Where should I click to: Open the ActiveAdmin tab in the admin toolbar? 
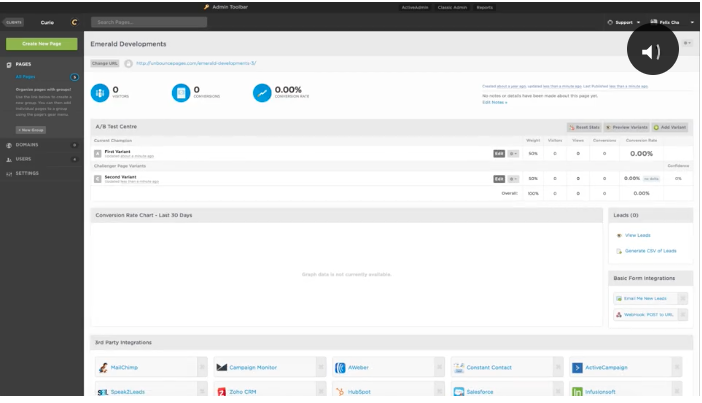point(415,8)
